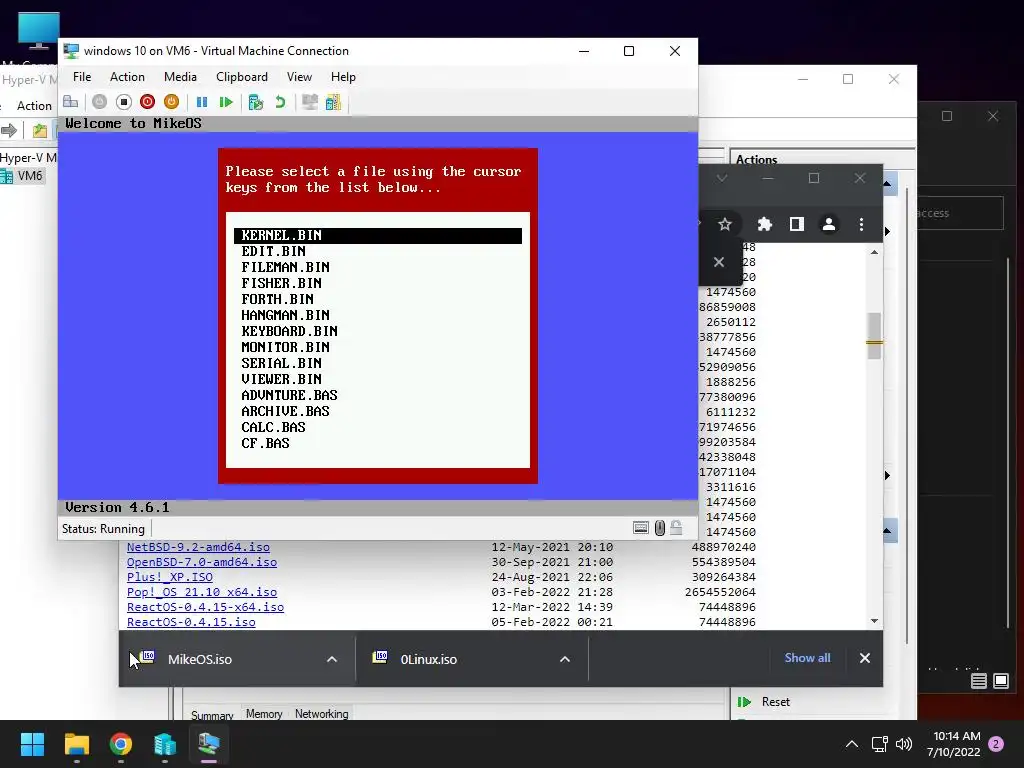Click Reset in the Hyper-V Actions pane
Screen dimensions: 1024x768
pos(775,702)
